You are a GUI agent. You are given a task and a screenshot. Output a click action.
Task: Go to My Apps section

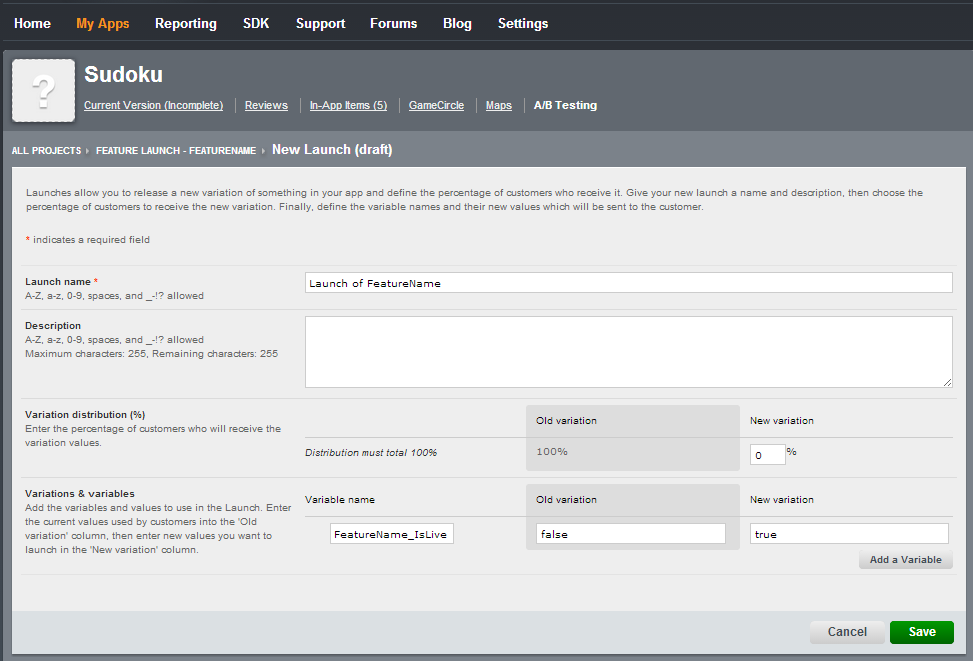102,23
